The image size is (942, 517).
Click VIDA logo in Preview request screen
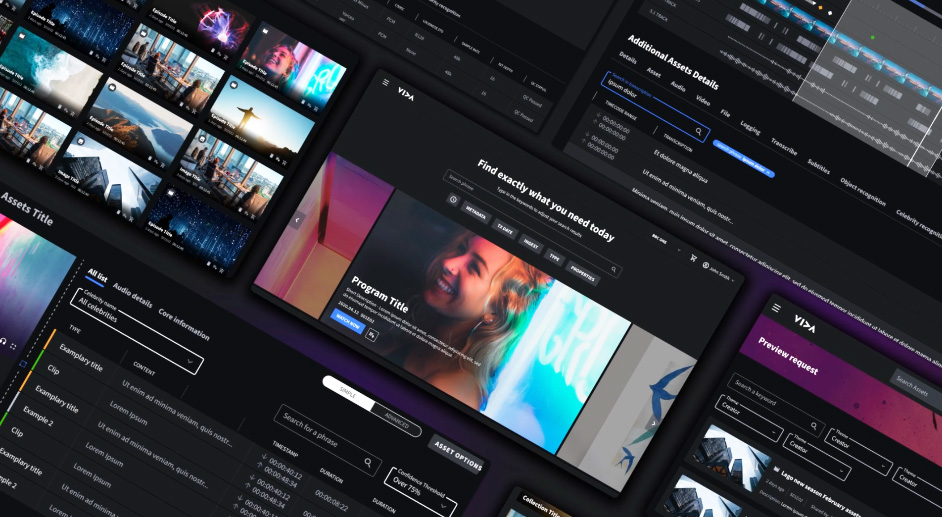tap(805, 324)
